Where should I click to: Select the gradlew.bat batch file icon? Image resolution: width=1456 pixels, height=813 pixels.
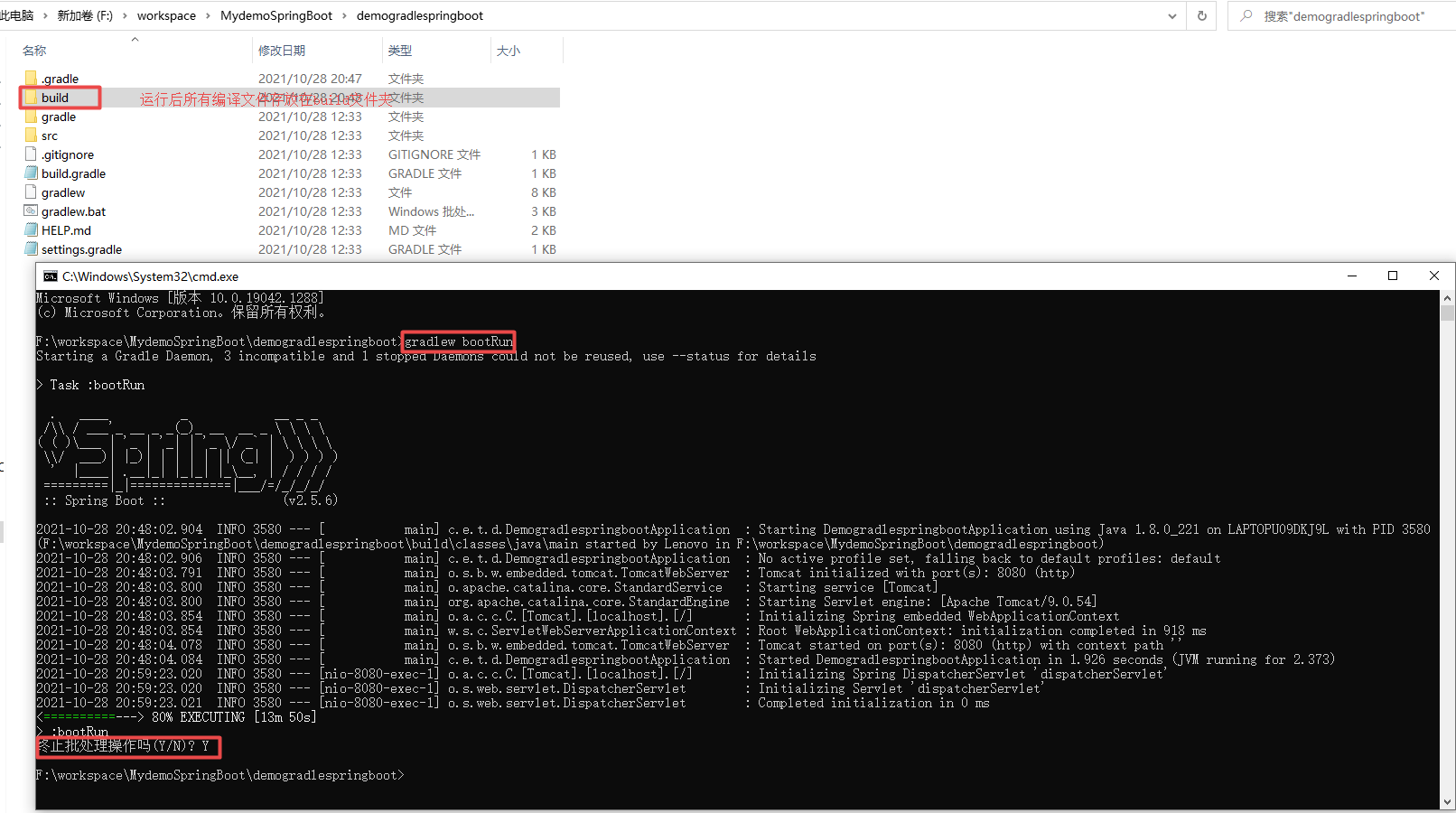click(x=30, y=210)
